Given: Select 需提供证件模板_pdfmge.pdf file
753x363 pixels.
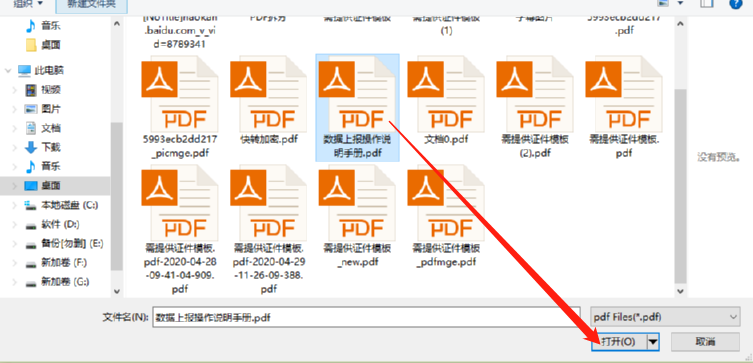Looking at the screenshot, I should click(x=446, y=217).
